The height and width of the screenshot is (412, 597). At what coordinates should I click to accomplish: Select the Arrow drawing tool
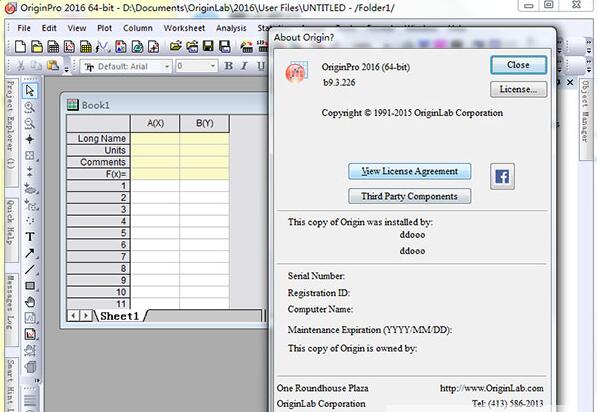(30, 253)
